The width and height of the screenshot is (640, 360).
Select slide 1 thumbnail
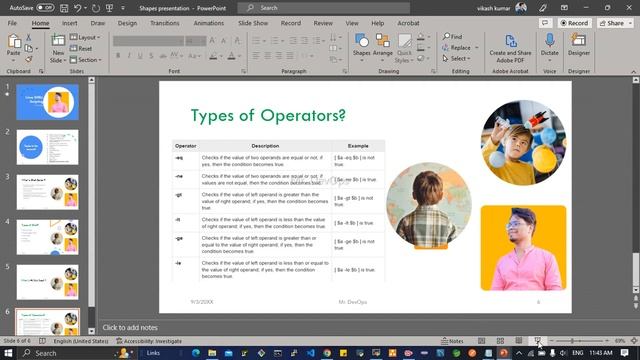[47, 102]
